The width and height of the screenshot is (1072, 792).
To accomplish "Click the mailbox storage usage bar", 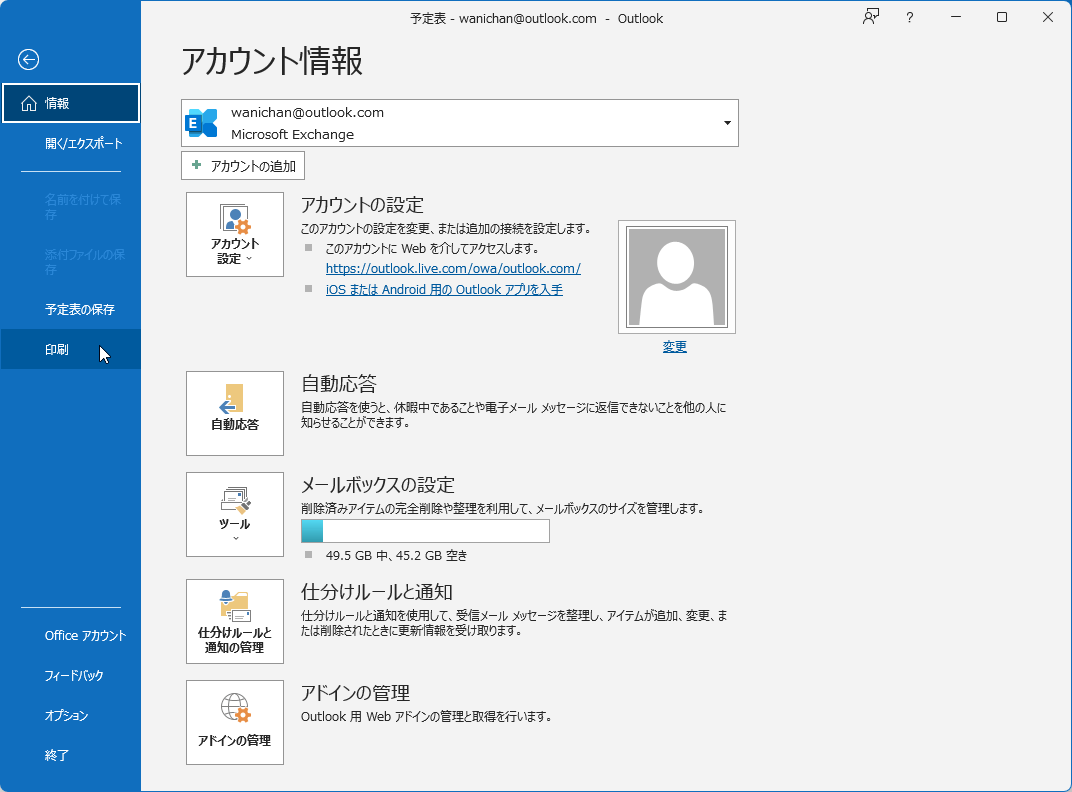I will click(x=425, y=531).
